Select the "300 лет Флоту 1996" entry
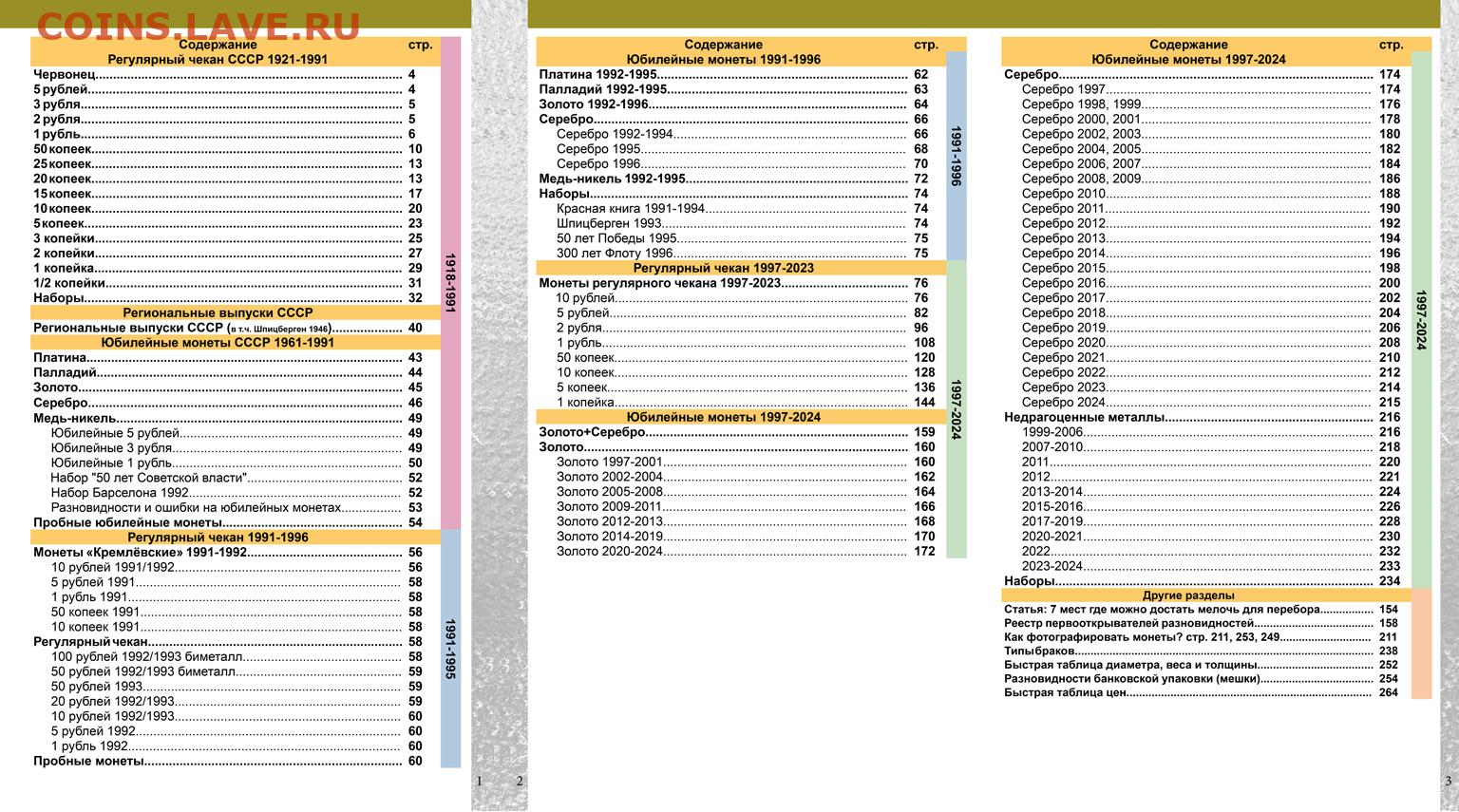1459x812 pixels. coord(741,254)
